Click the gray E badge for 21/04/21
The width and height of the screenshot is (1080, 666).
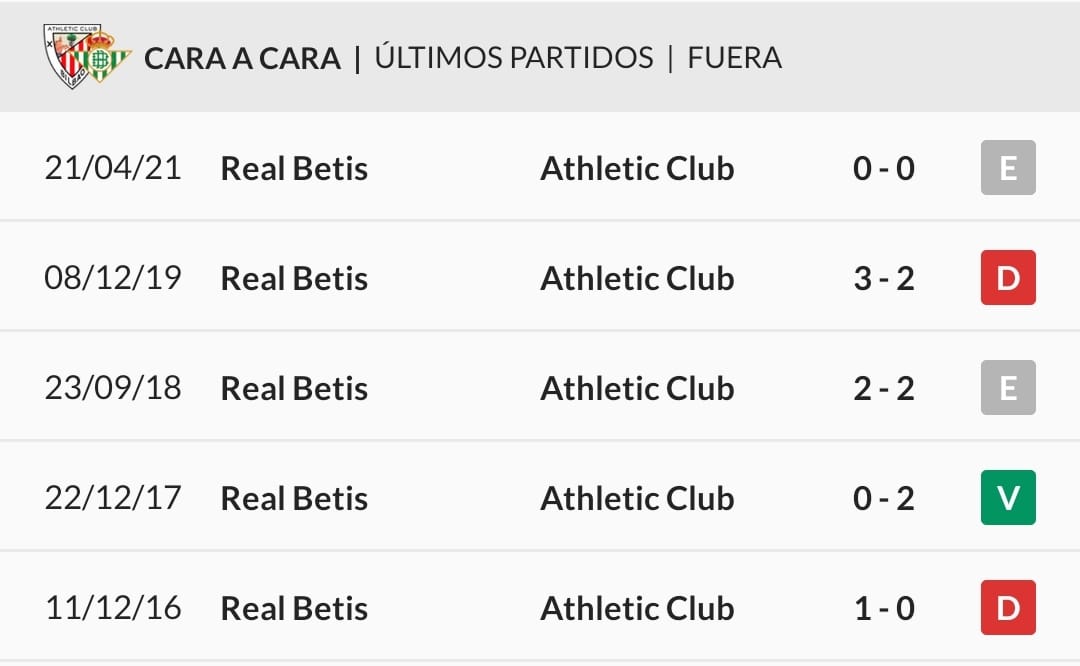coord(1008,168)
